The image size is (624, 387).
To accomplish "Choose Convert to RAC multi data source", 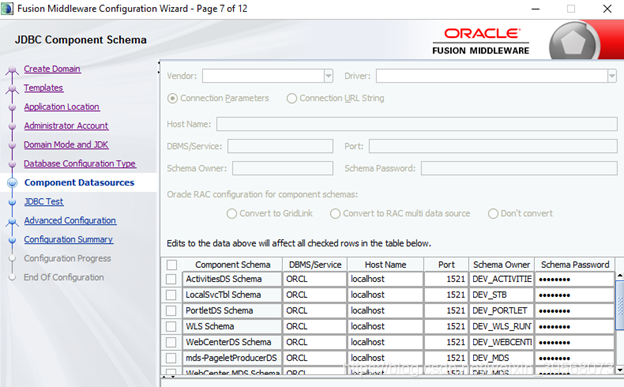I will coord(335,214).
